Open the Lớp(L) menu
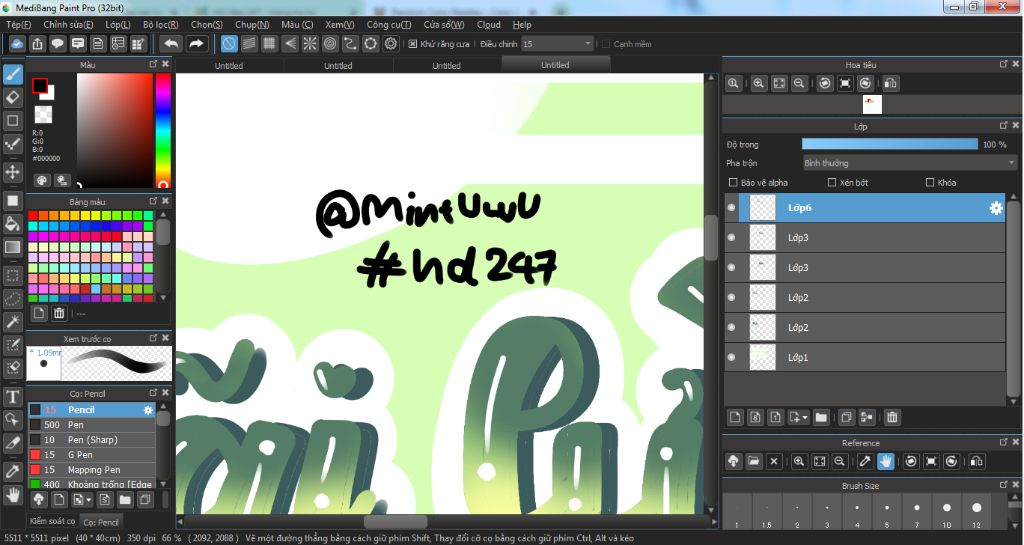Image resolution: width=1024 pixels, height=545 pixels. coord(118,25)
